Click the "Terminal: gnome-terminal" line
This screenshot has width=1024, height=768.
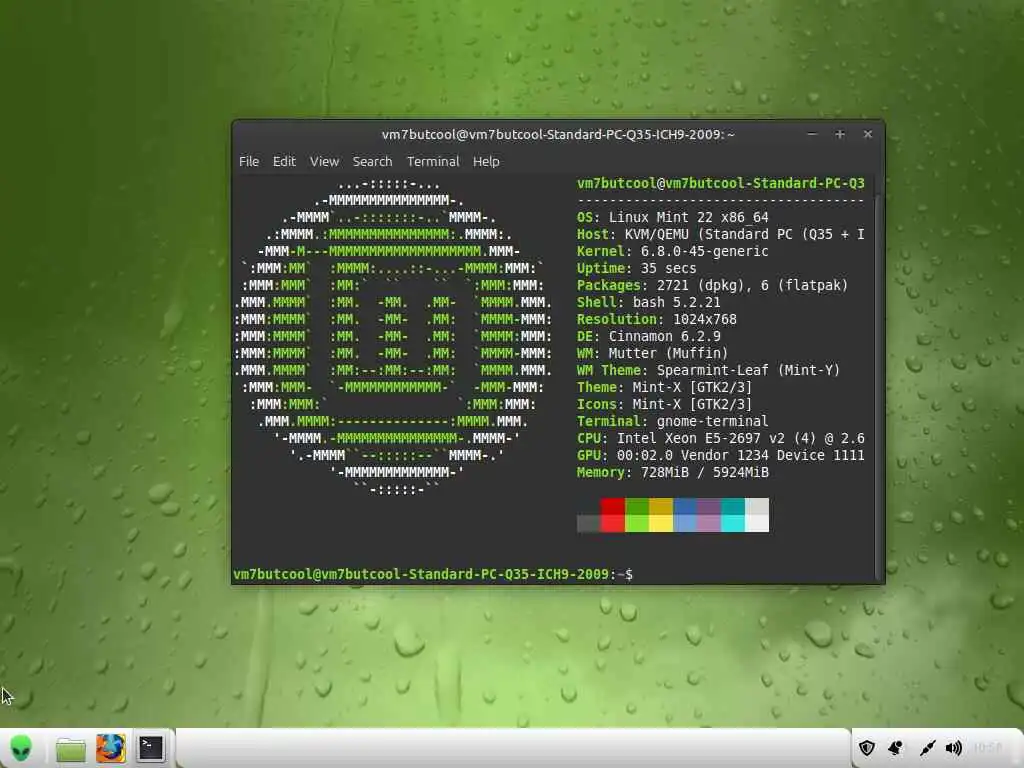point(673,421)
